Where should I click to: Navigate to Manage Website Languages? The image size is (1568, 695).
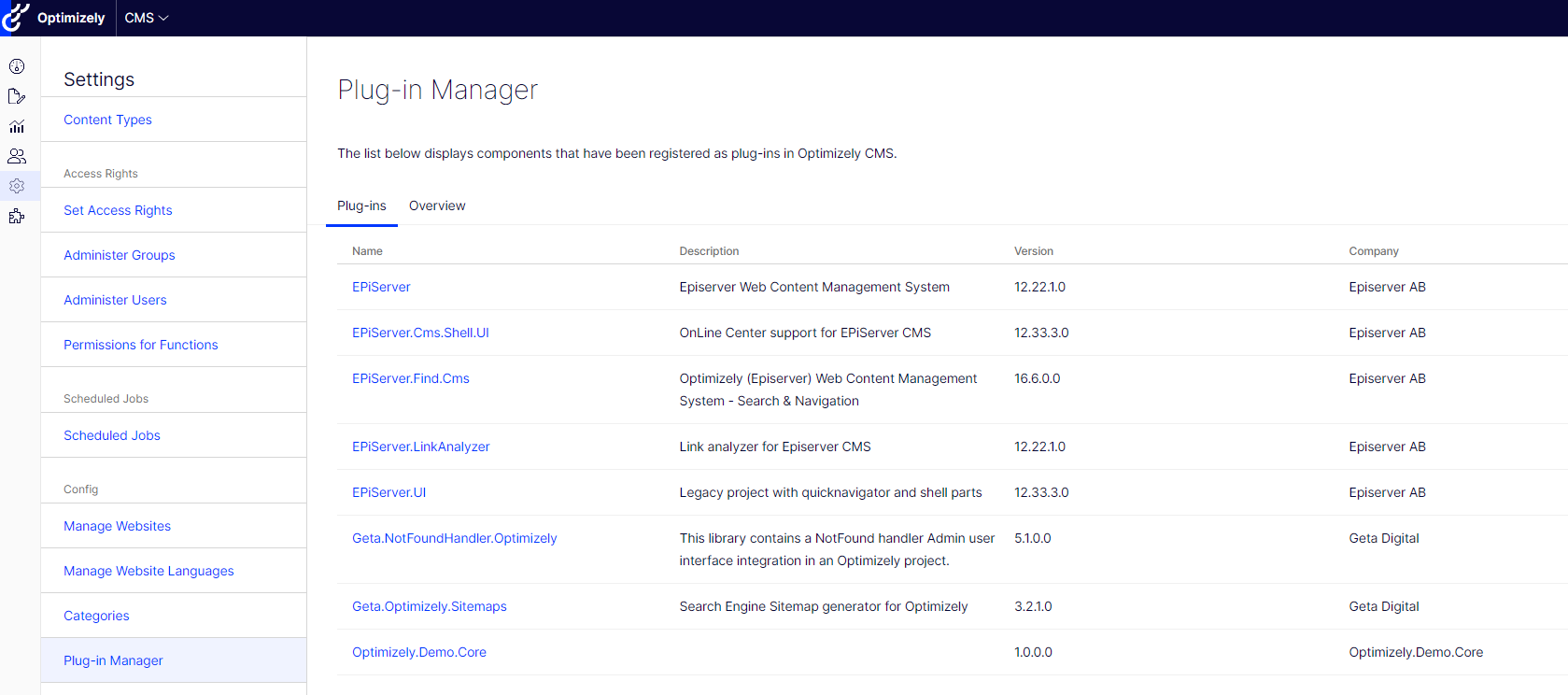point(148,571)
